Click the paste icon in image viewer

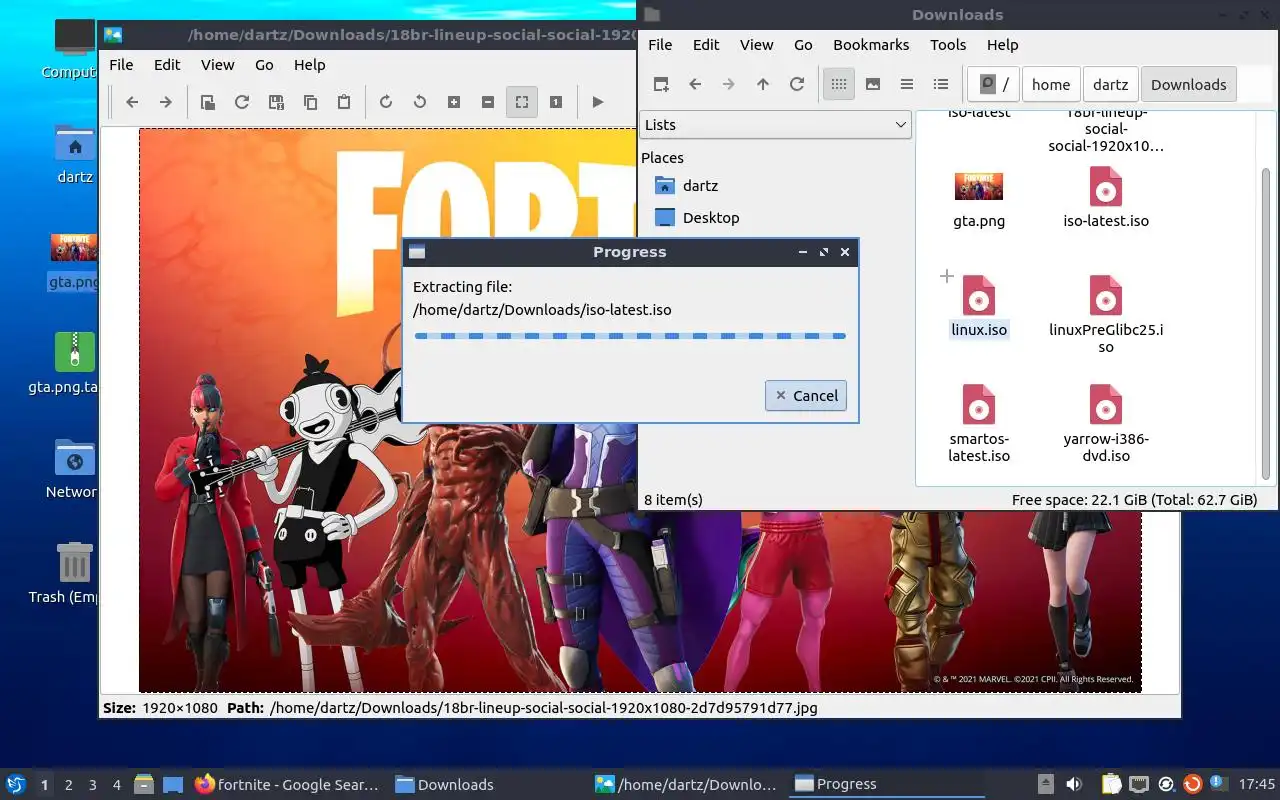[344, 102]
